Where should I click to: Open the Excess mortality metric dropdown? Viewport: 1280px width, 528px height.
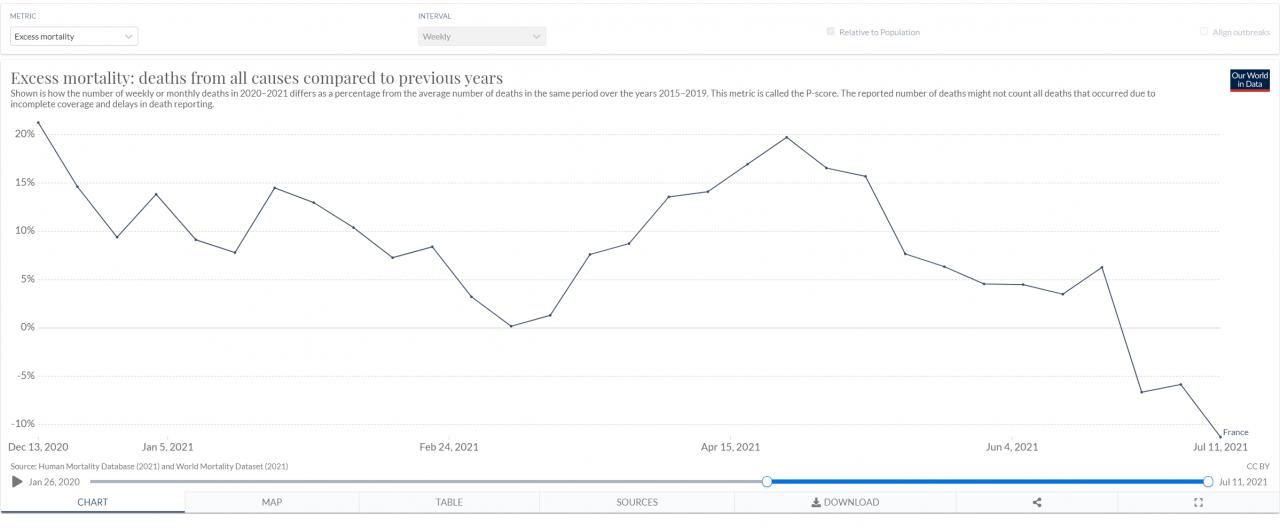click(74, 37)
